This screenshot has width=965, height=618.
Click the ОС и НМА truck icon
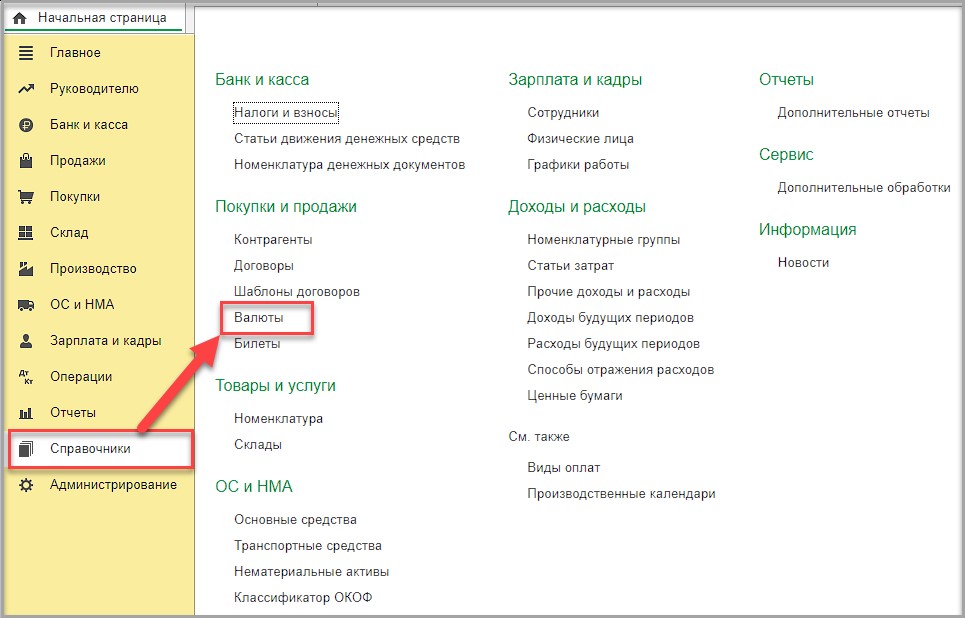(x=26, y=305)
